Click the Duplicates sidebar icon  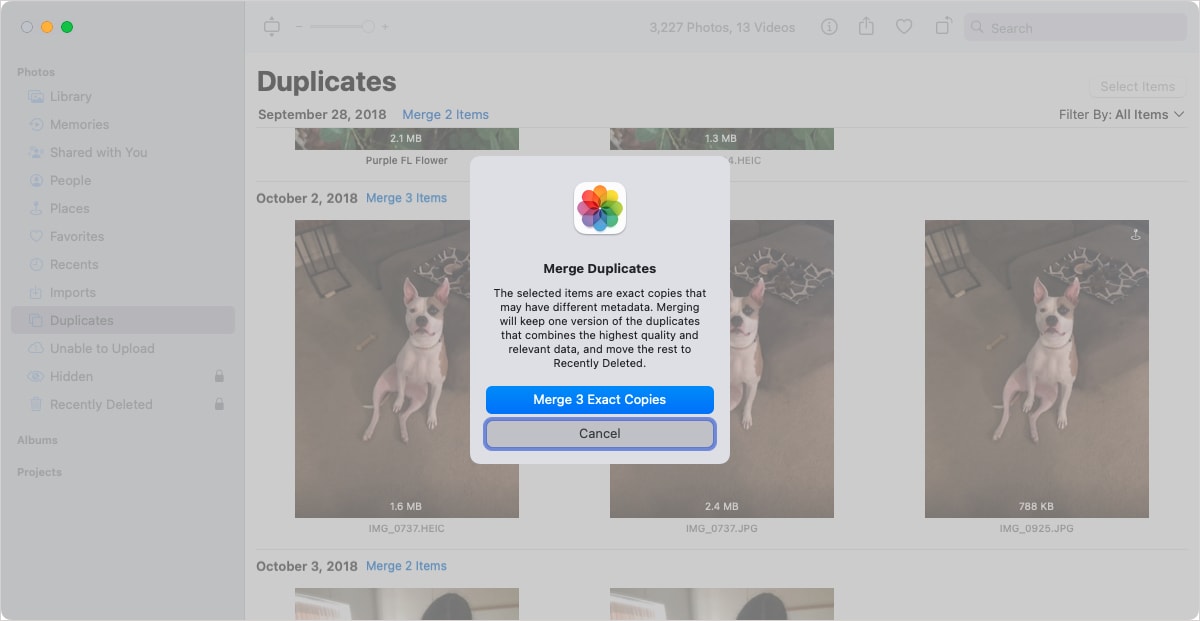[x=36, y=321]
